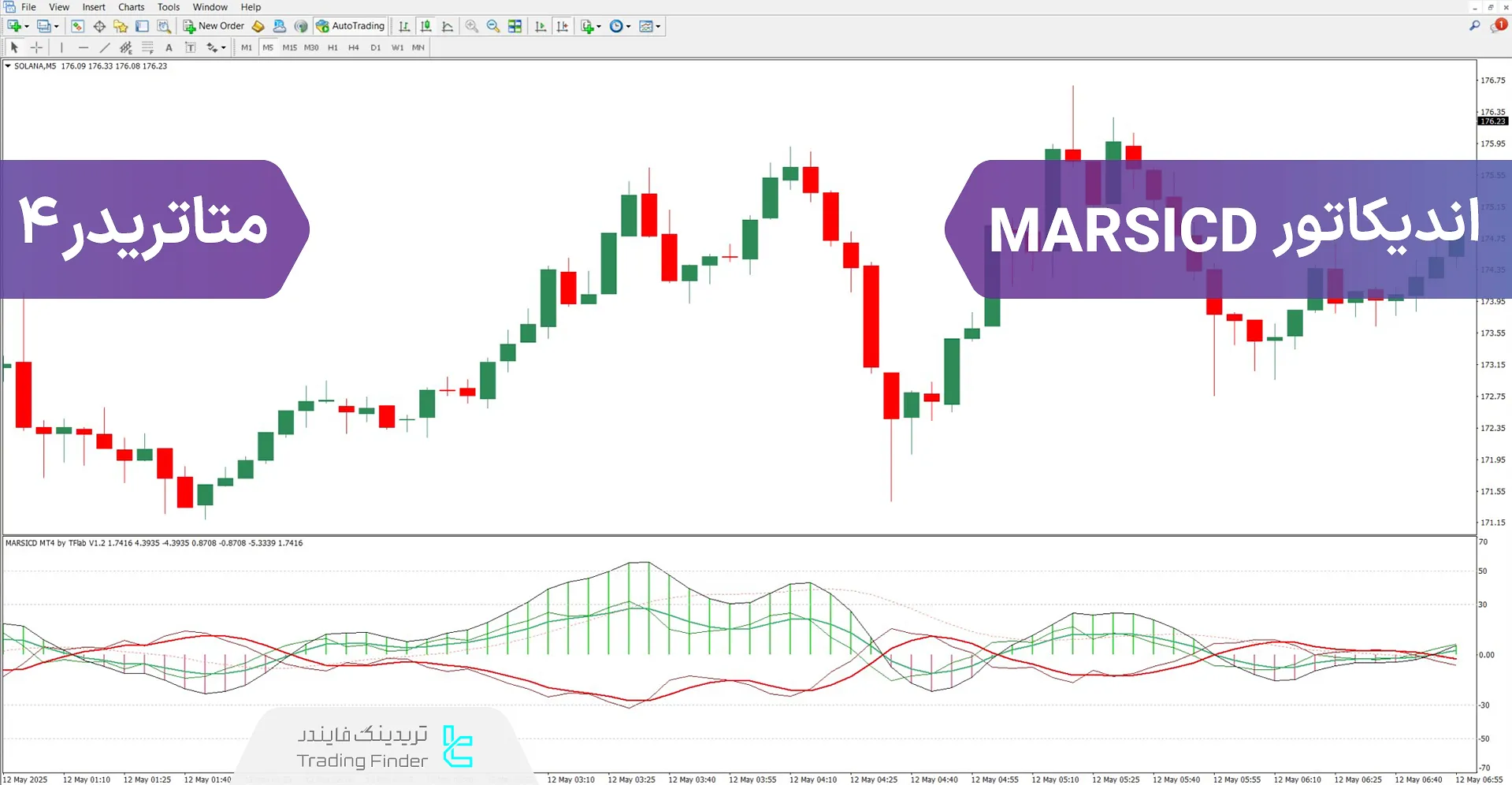
Task: Open the Navigator panel
Action: 120,26
